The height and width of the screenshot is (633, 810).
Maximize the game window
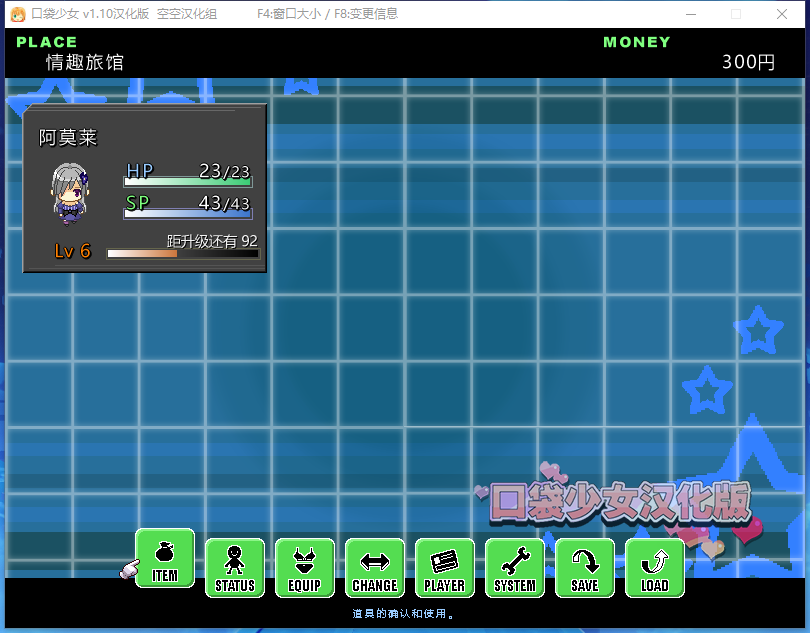click(x=736, y=14)
